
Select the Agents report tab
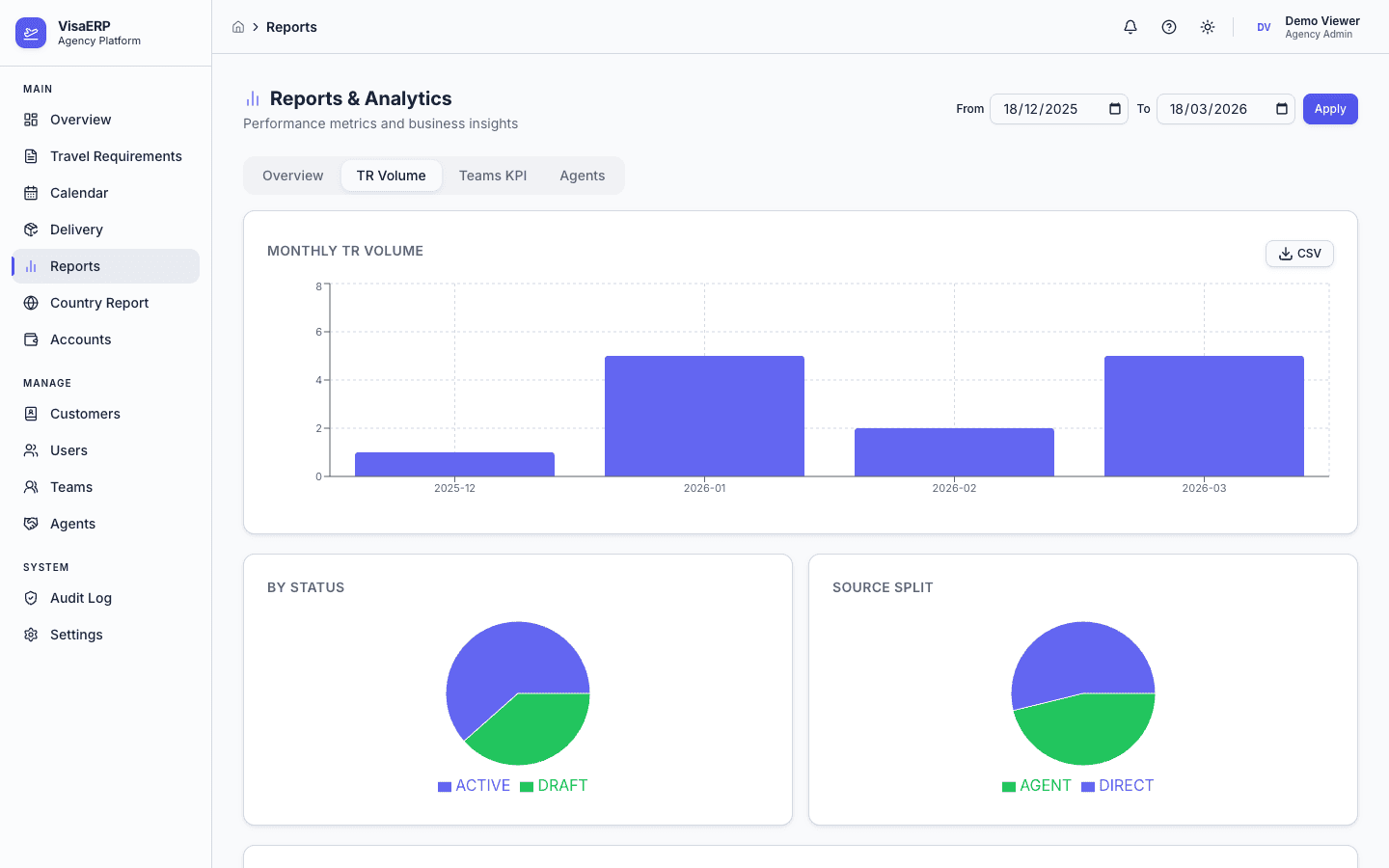point(582,175)
